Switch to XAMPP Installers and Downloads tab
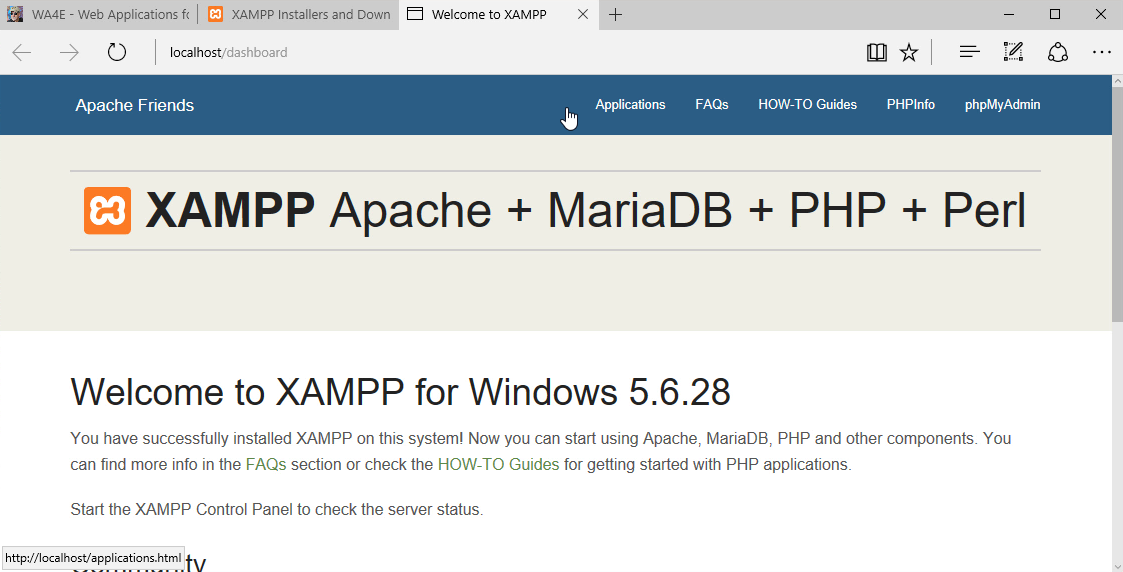This screenshot has height=572, width=1123. coord(298,14)
